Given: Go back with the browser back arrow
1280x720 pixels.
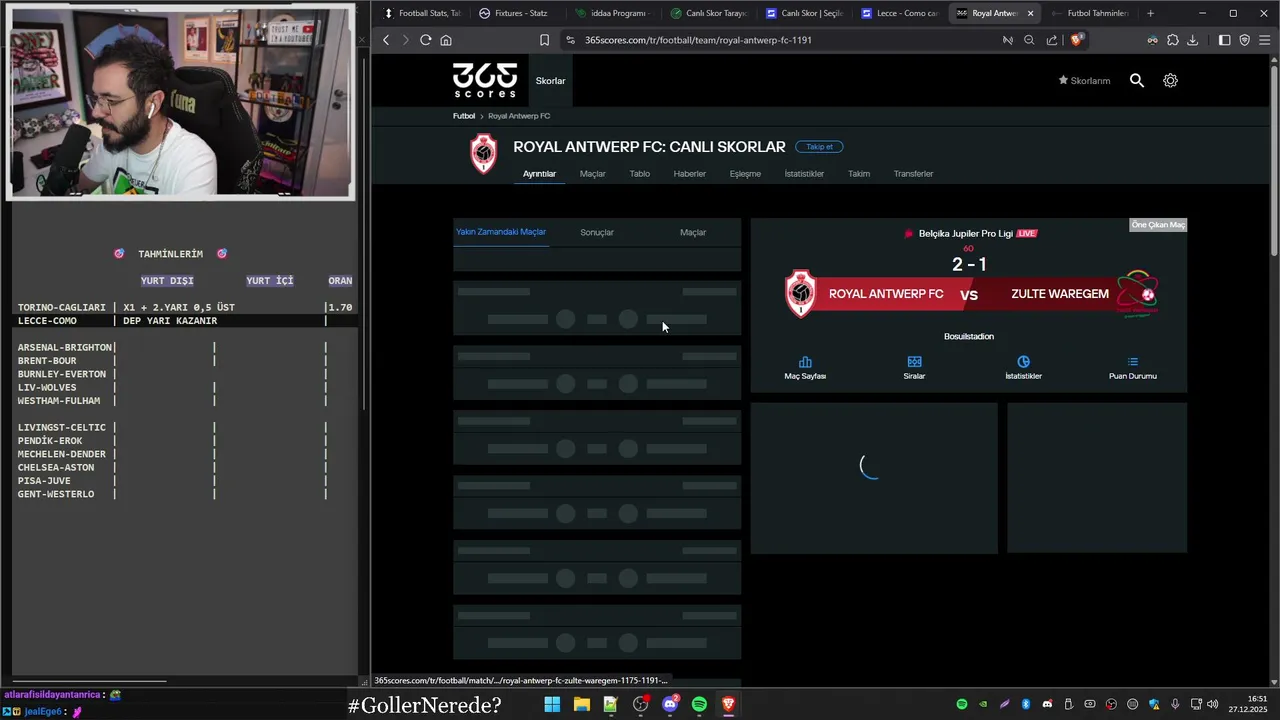Looking at the screenshot, I should pyautogui.click(x=386, y=40).
